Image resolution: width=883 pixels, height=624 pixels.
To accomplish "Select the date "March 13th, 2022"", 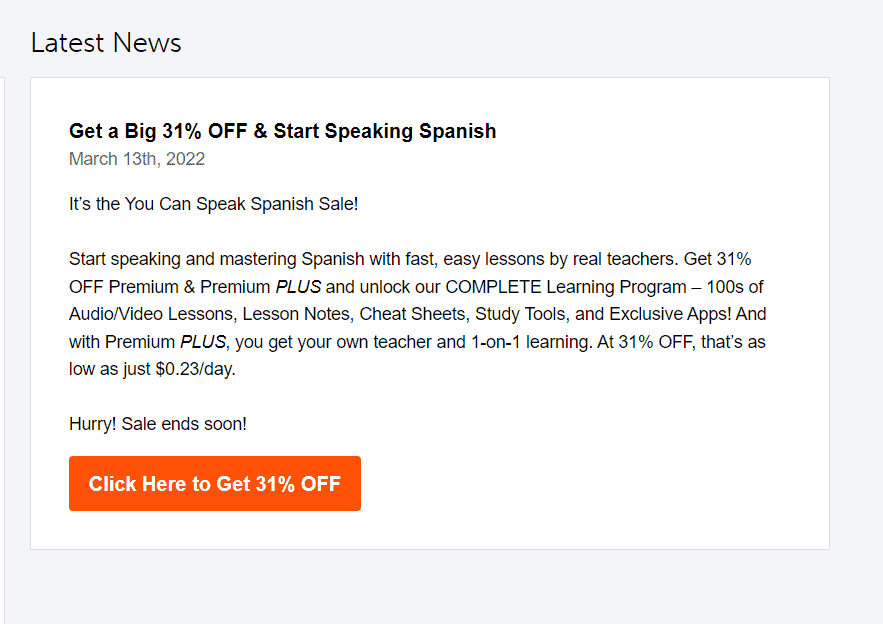I will pyautogui.click(x=136, y=159).
